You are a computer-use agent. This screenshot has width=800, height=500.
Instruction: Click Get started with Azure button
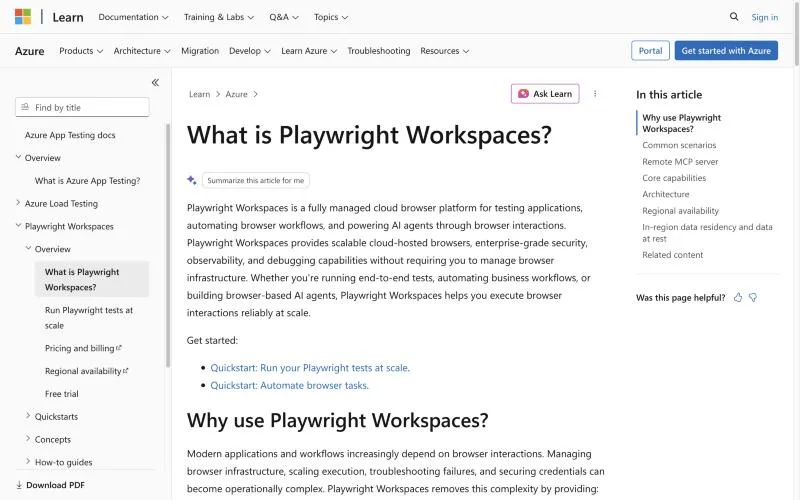726,51
